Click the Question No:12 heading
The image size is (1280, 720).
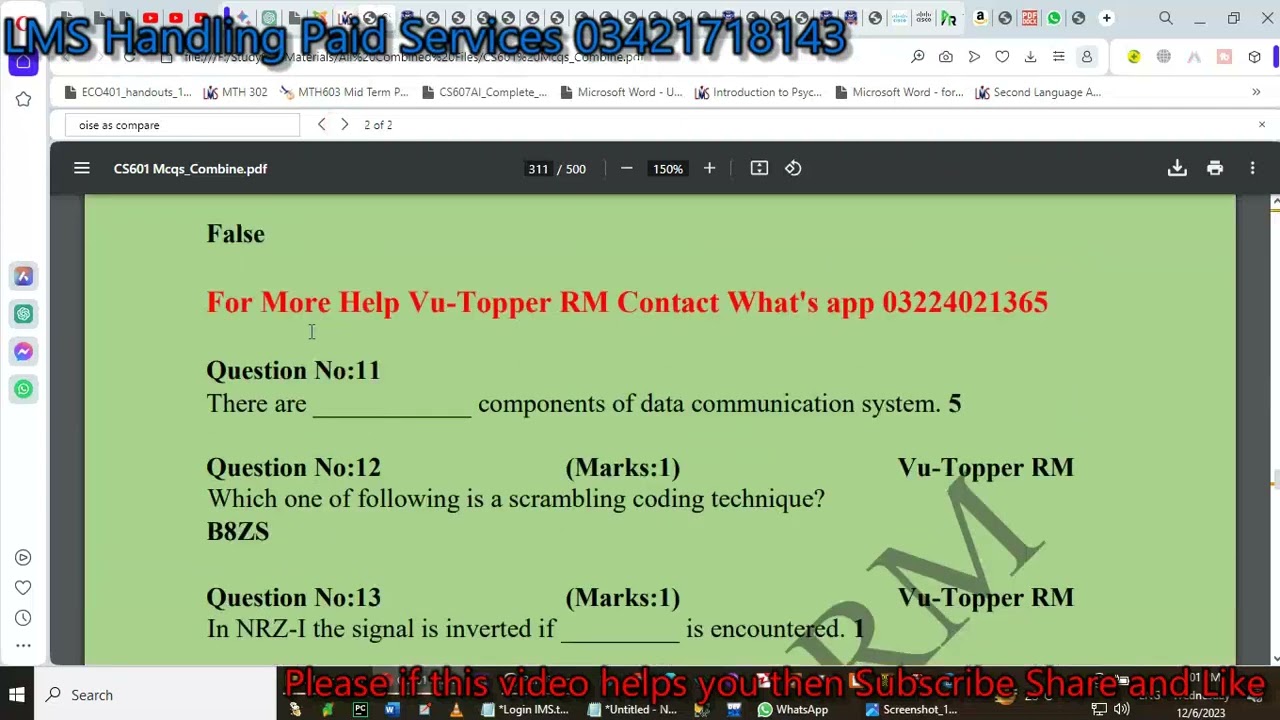[x=293, y=468]
